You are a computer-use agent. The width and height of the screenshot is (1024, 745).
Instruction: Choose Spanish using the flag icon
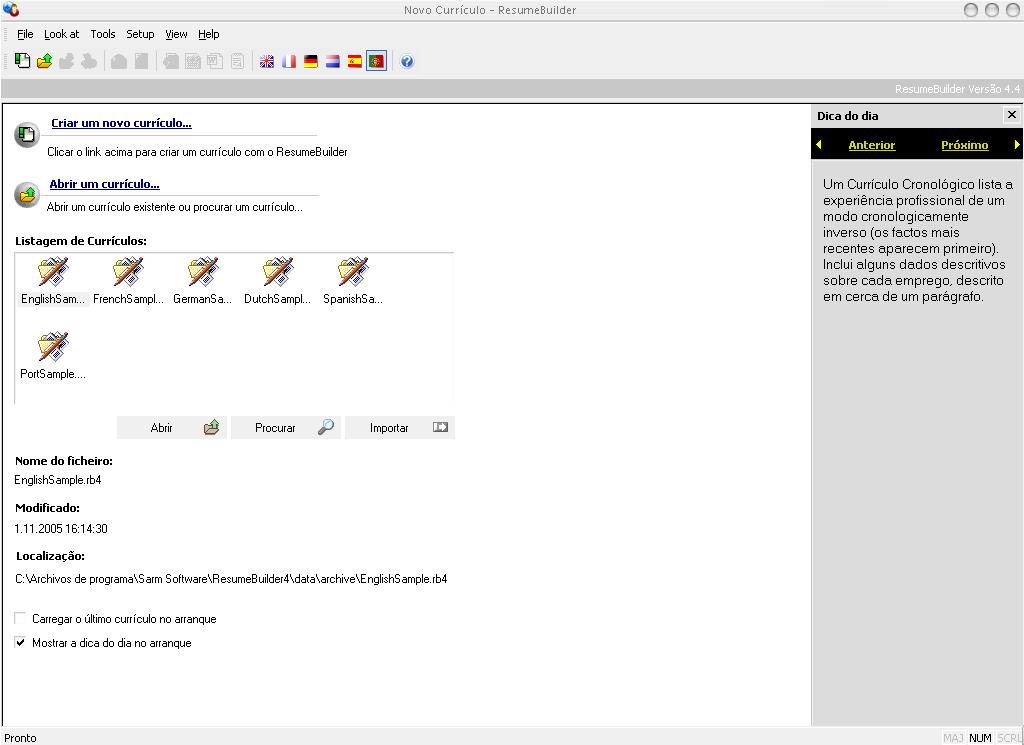point(354,61)
